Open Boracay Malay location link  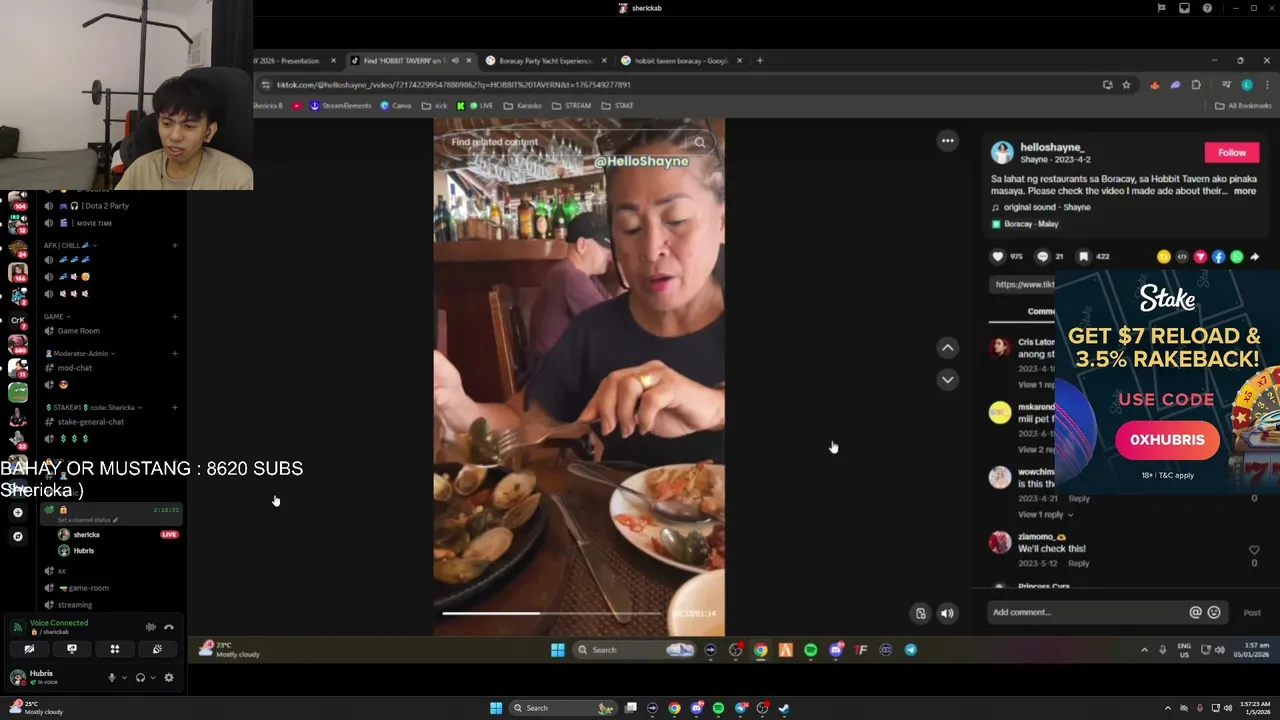(x=1031, y=224)
